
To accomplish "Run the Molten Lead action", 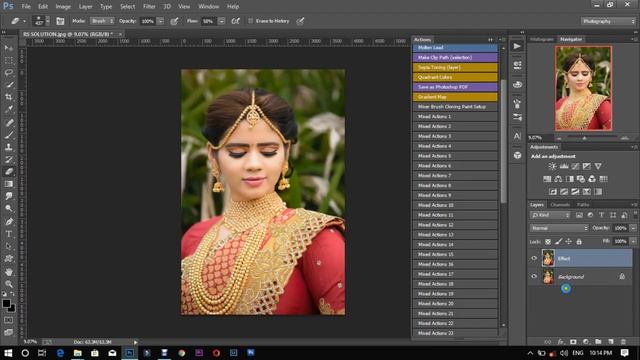I will (x=455, y=48).
